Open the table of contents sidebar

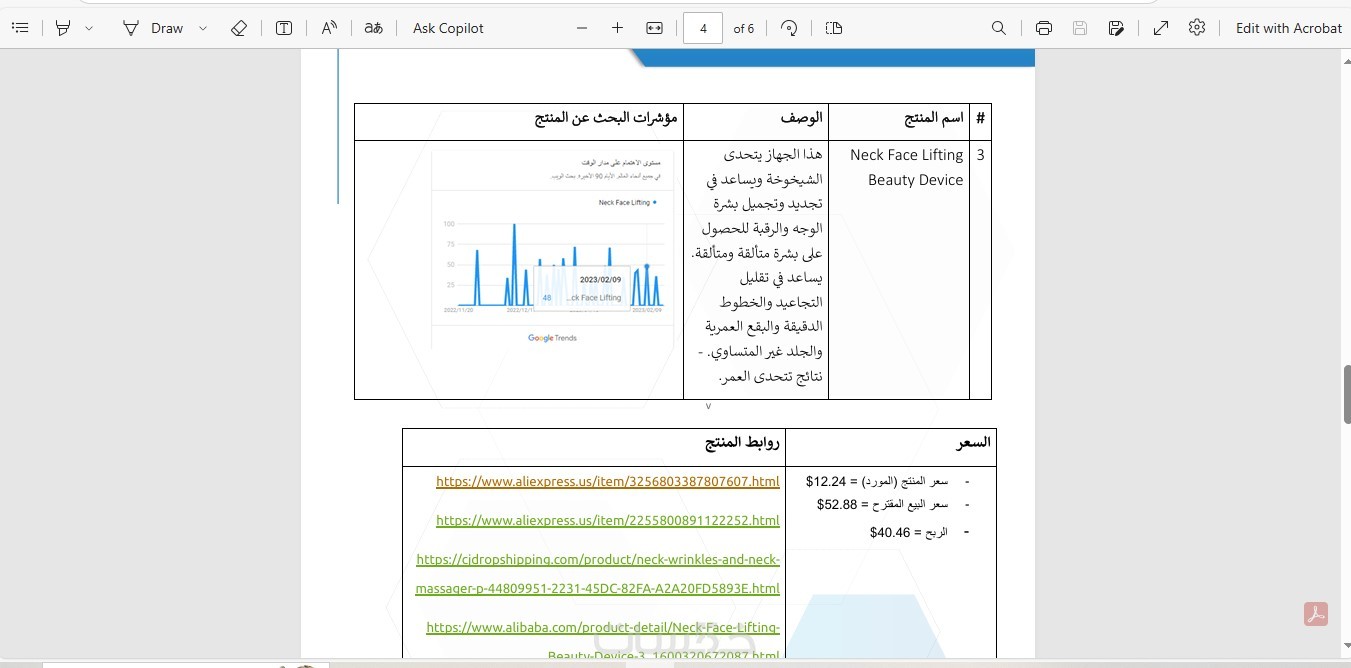pos(20,28)
